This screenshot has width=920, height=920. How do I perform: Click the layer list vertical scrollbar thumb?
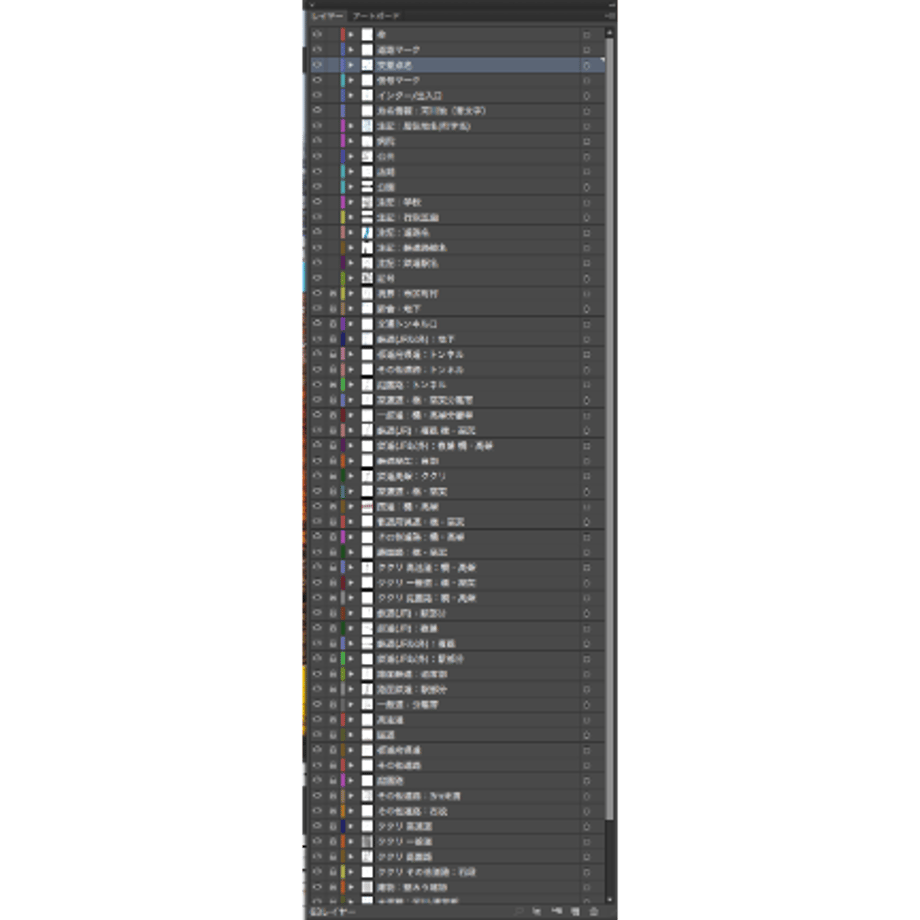(610, 429)
